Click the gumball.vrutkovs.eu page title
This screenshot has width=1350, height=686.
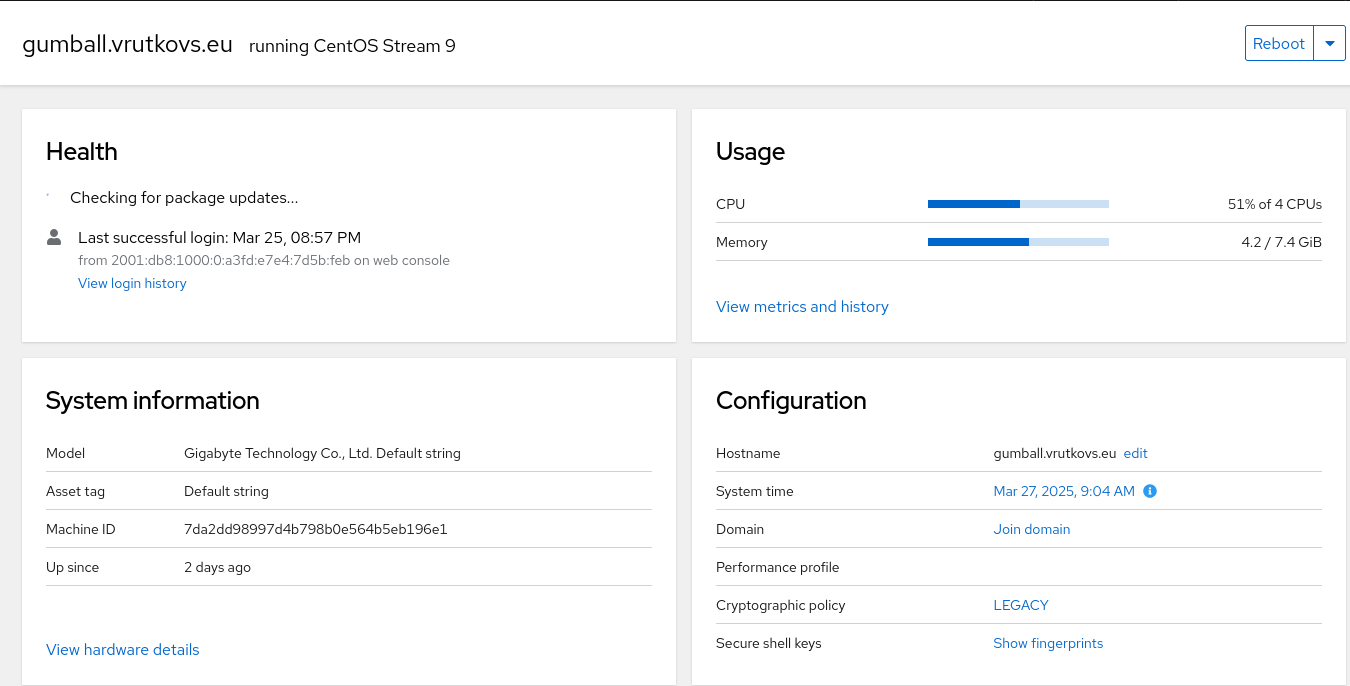coord(128,45)
